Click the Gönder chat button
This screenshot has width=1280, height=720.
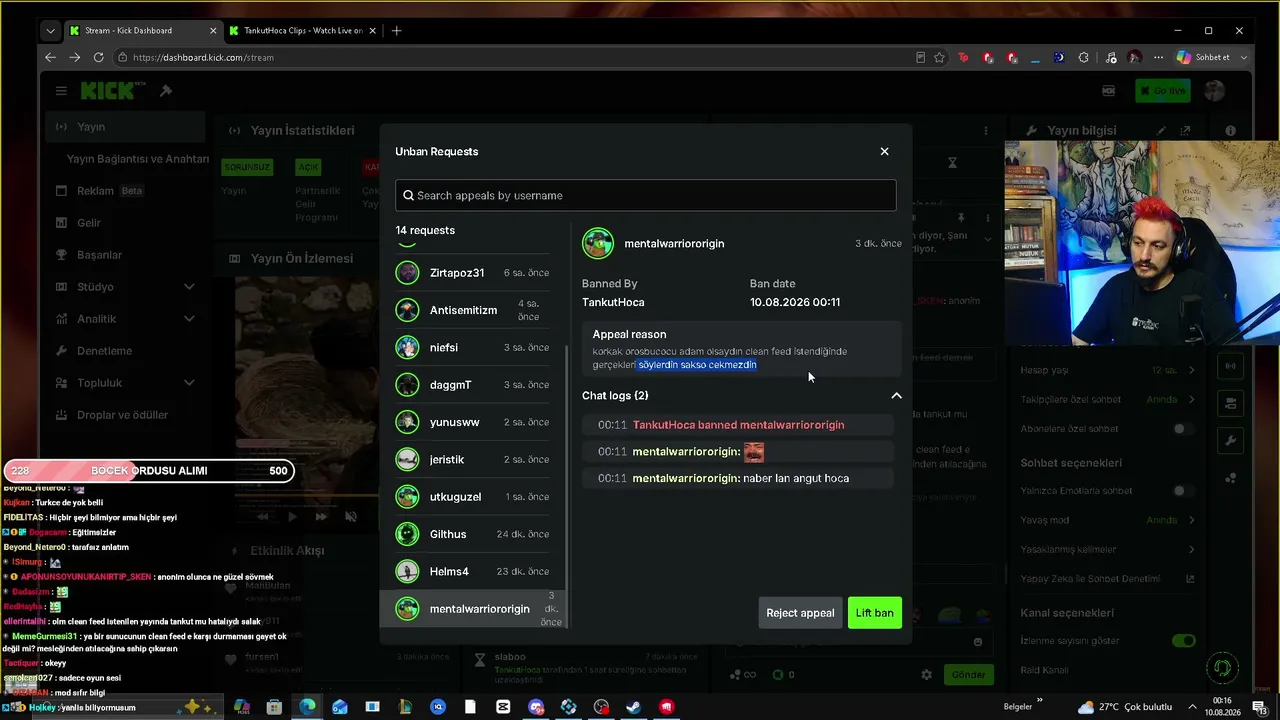click(968, 675)
